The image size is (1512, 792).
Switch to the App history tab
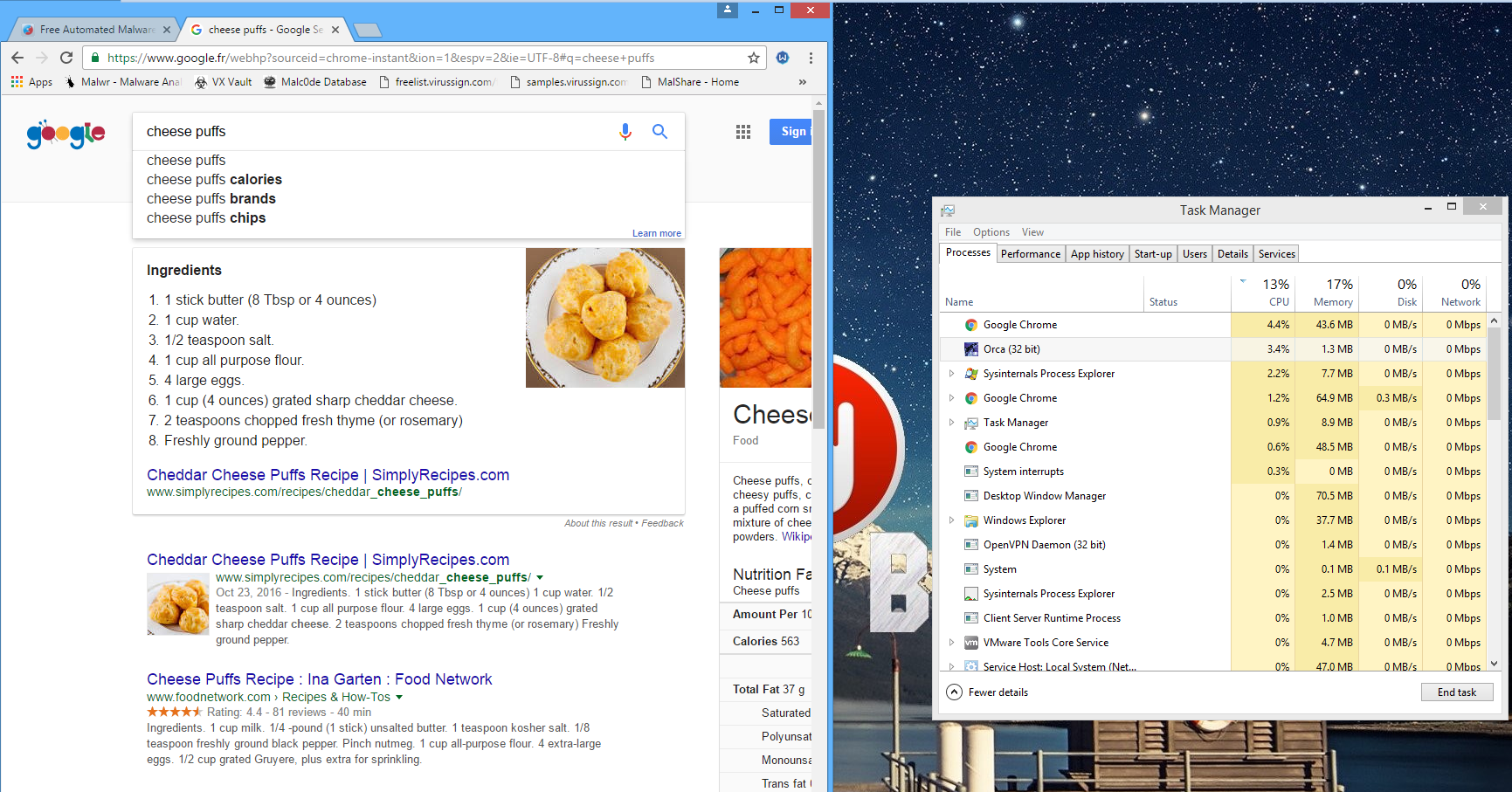coord(1098,254)
